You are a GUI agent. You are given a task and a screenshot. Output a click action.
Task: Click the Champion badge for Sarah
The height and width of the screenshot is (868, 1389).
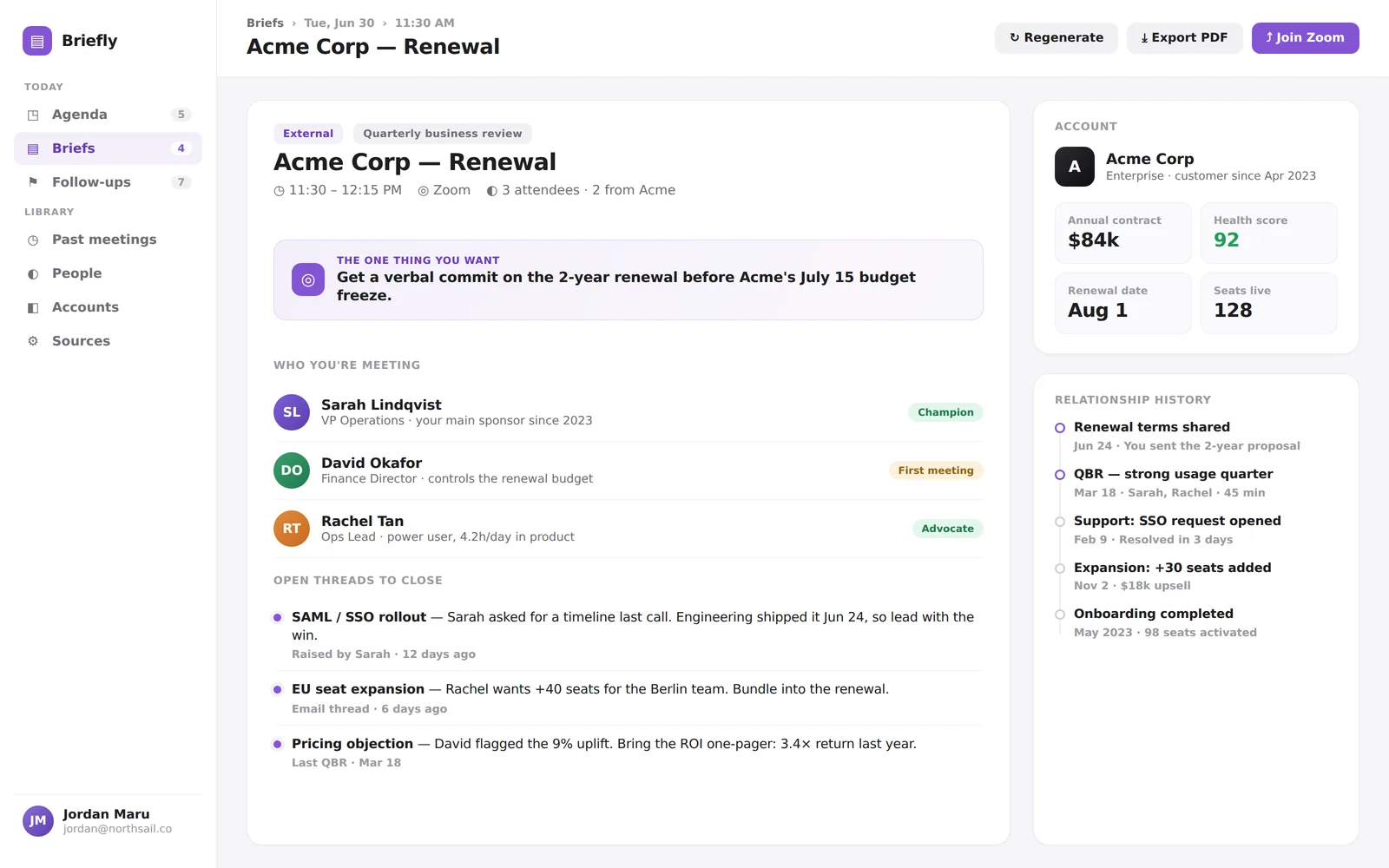point(945,412)
